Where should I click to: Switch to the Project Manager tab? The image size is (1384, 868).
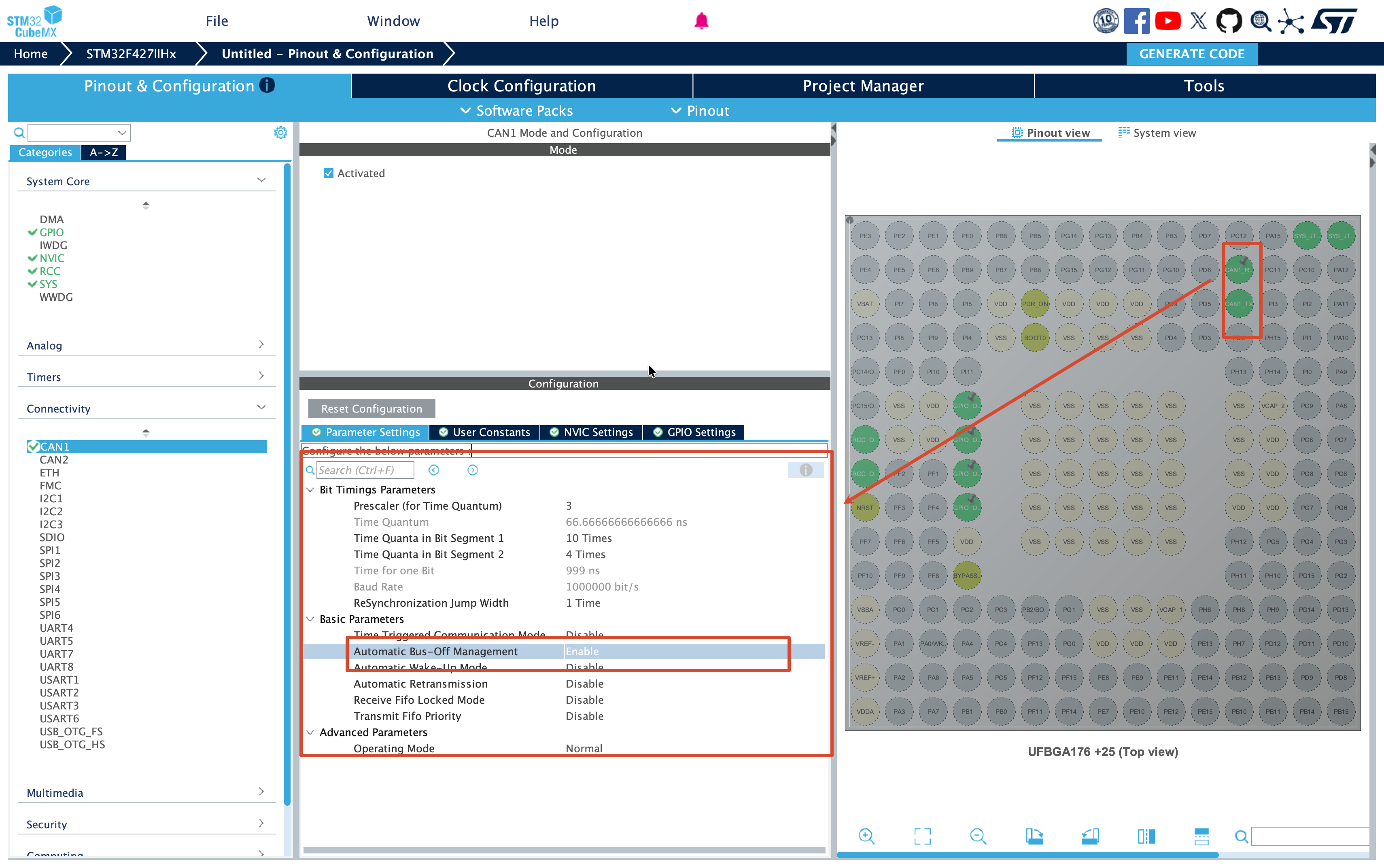pyautogui.click(x=863, y=85)
